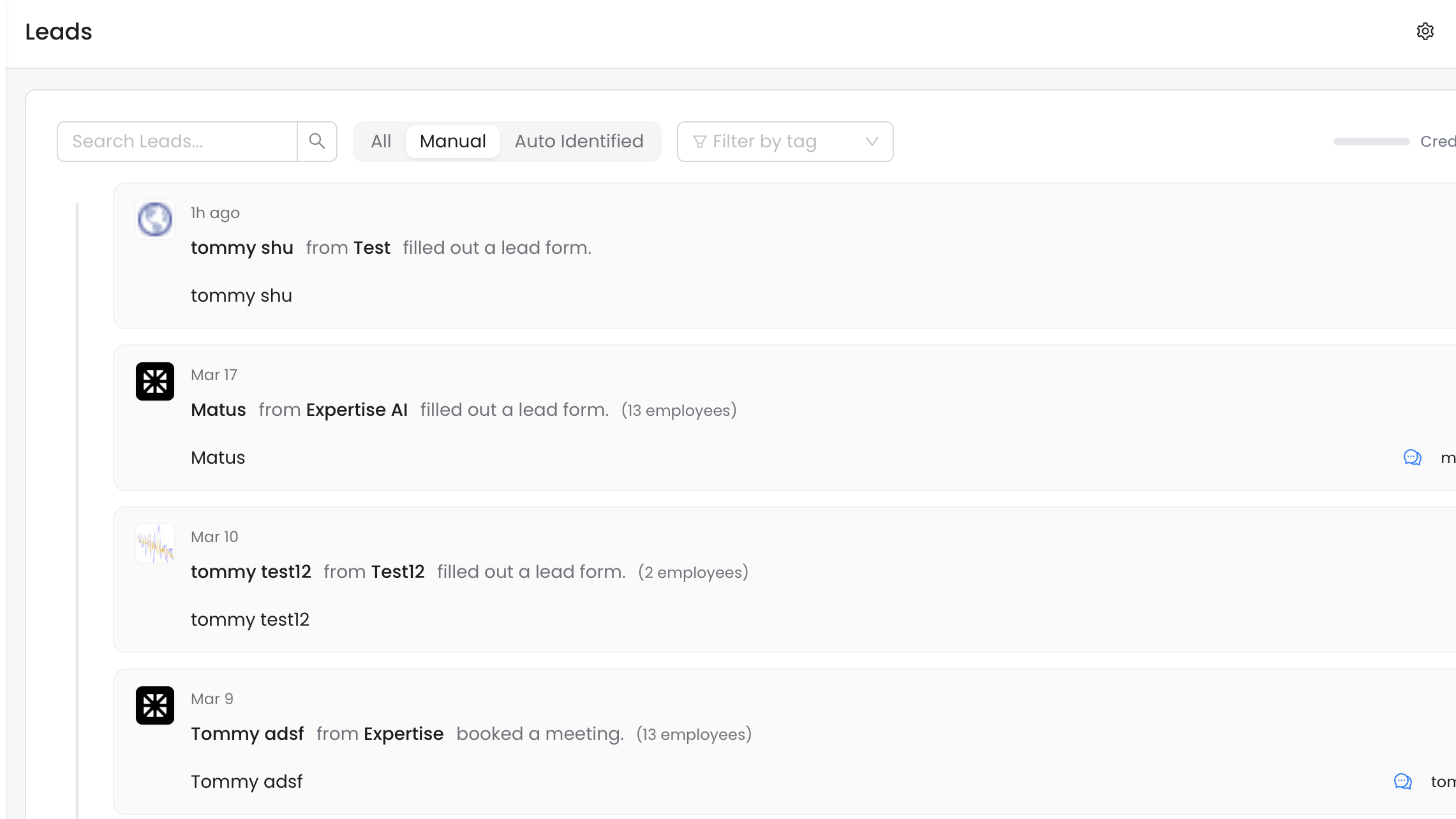Expand the Filter by tag dropdown
Viewport: 1456px width, 819px height.
click(784, 141)
